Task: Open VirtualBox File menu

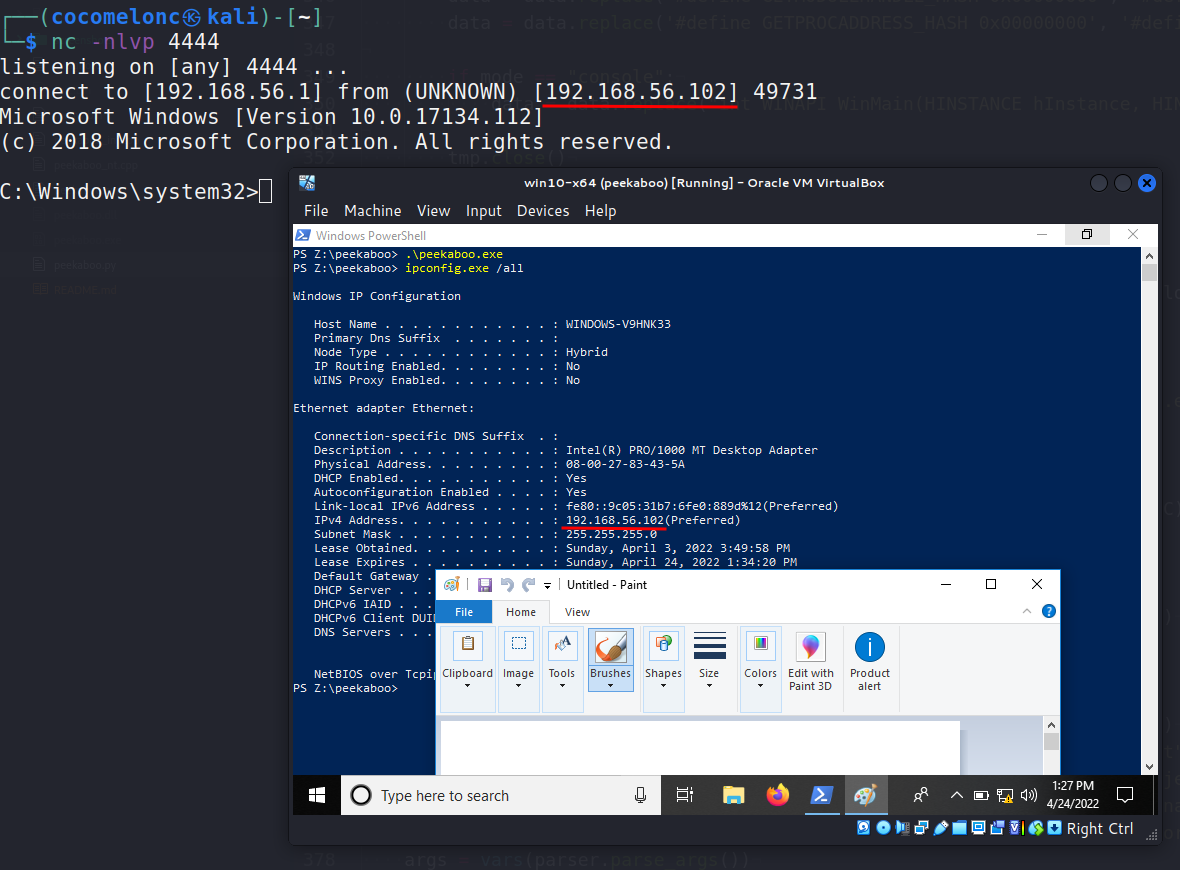Action: pyautogui.click(x=316, y=211)
